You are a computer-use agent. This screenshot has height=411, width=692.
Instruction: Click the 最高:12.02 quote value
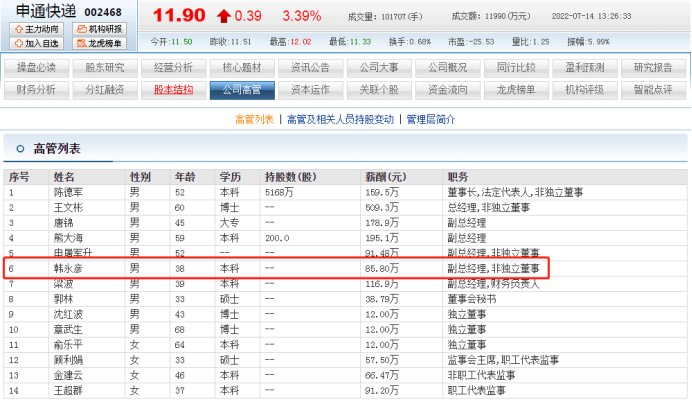[290, 42]
